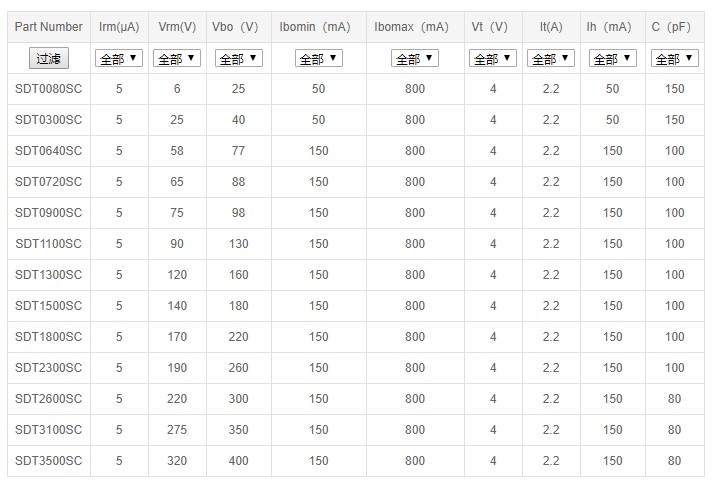Viewport: 723px width, 483px height.
Task: Open the C (pF) filter dropdown
Action: click(x=674, y=59)
